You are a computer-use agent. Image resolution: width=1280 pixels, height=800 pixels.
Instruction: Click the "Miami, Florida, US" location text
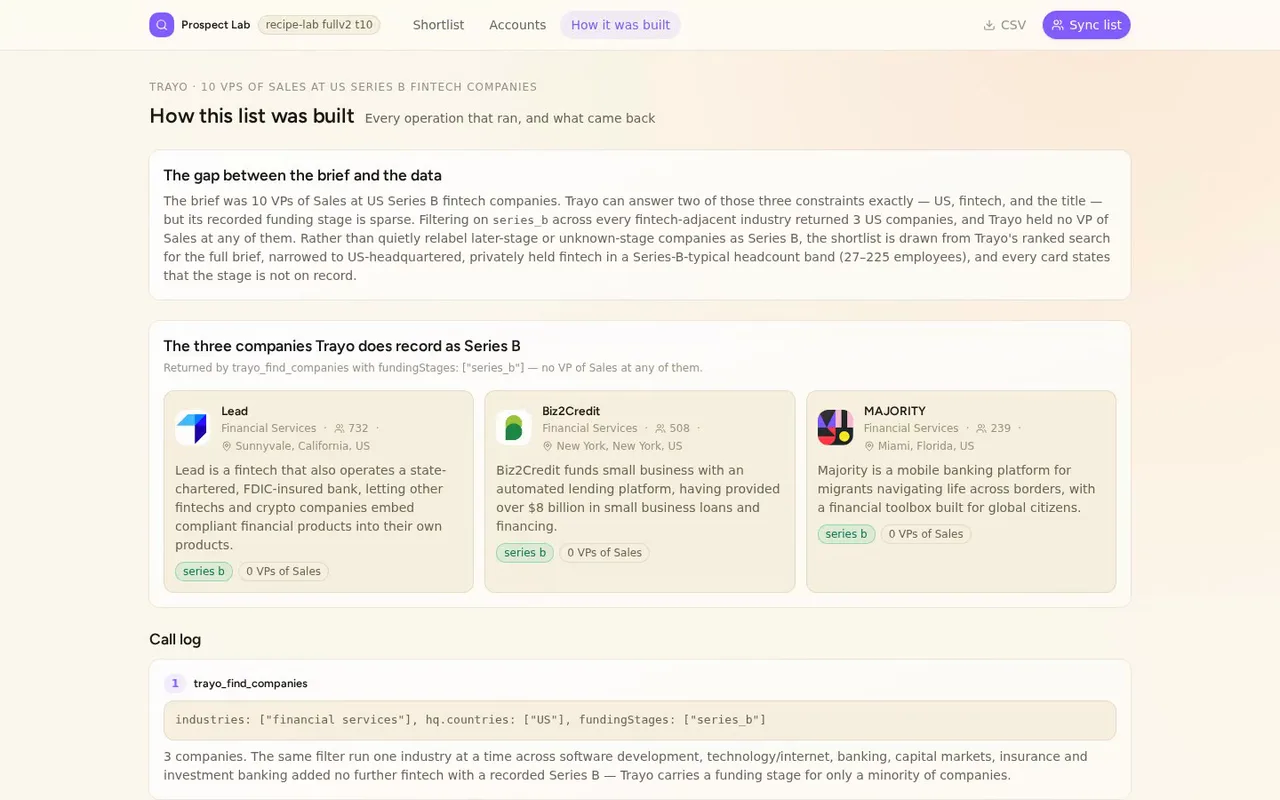click(x=926, y=446)
